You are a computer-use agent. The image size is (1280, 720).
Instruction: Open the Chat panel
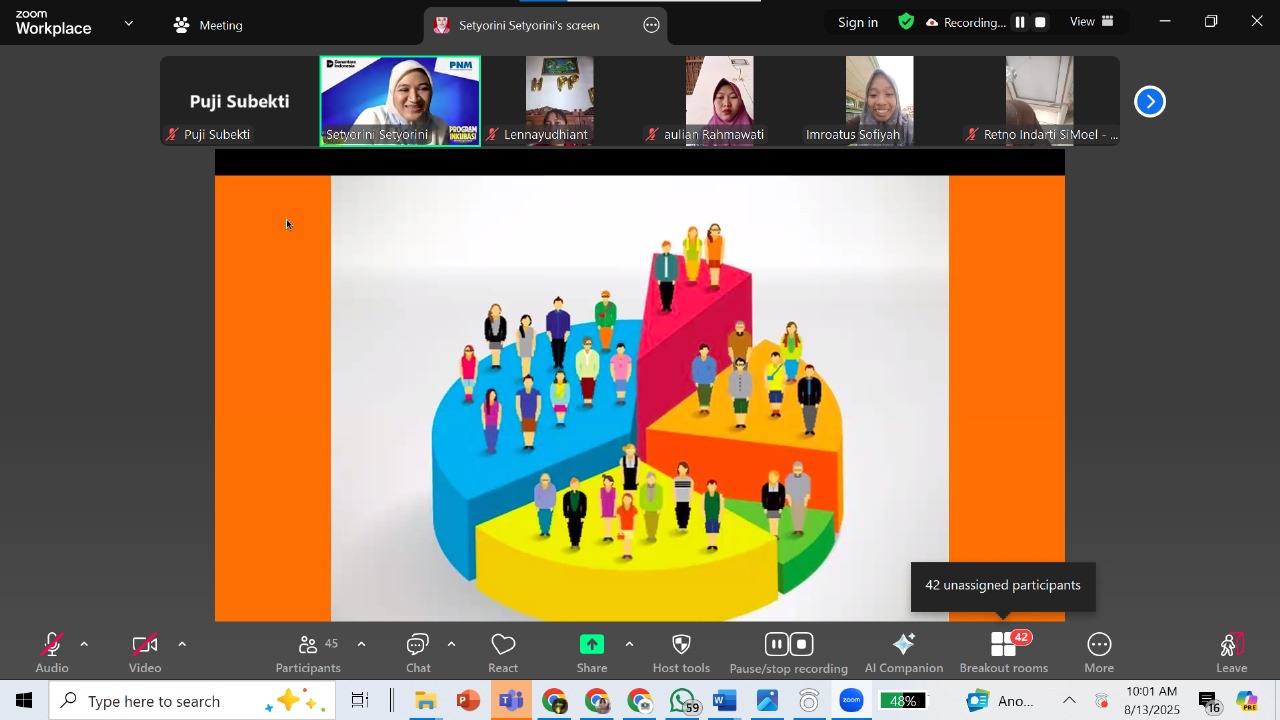pyautogui.click(x=418, y=652)
